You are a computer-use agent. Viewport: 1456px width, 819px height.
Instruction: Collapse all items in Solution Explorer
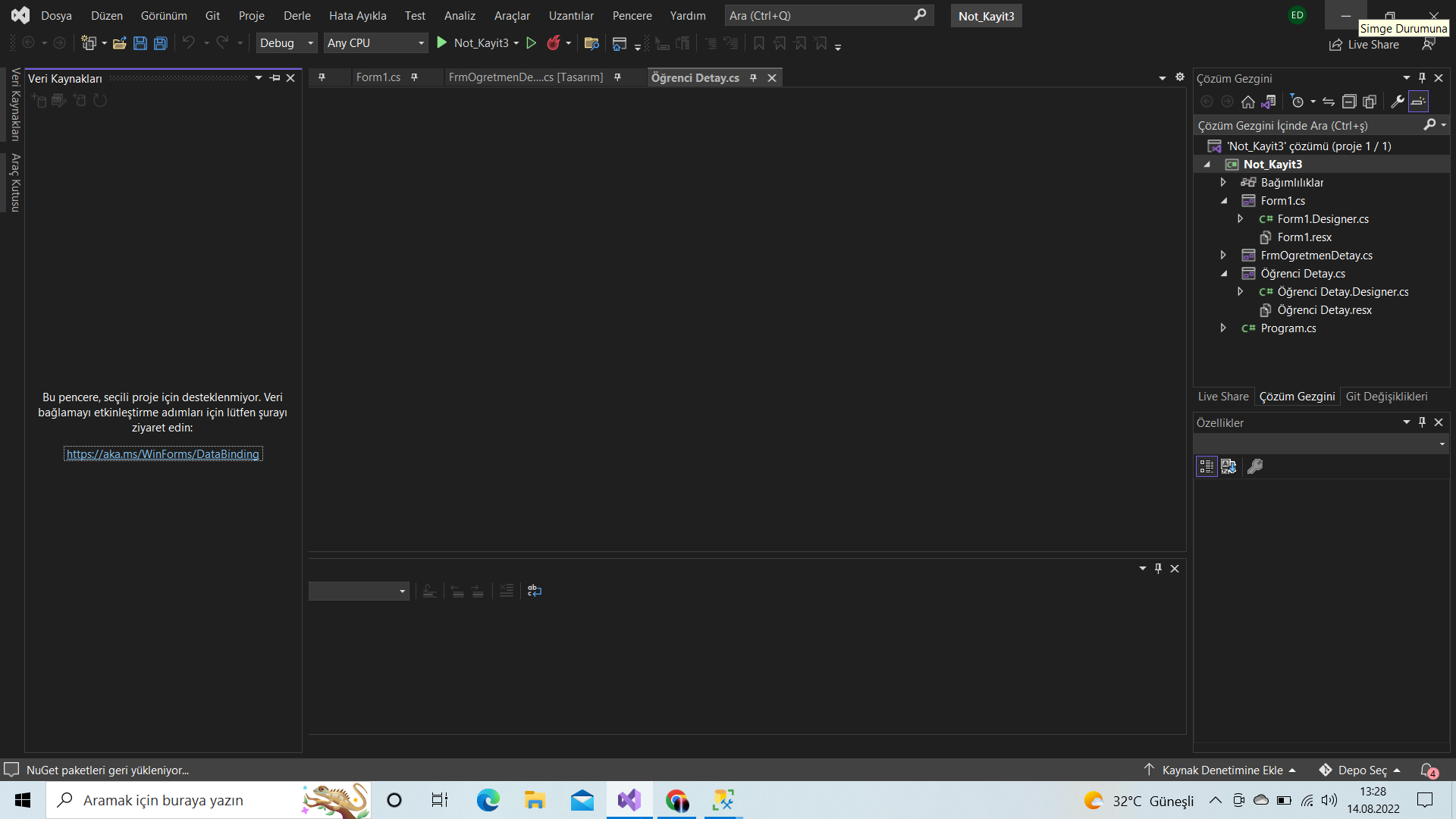[1349, 102]
